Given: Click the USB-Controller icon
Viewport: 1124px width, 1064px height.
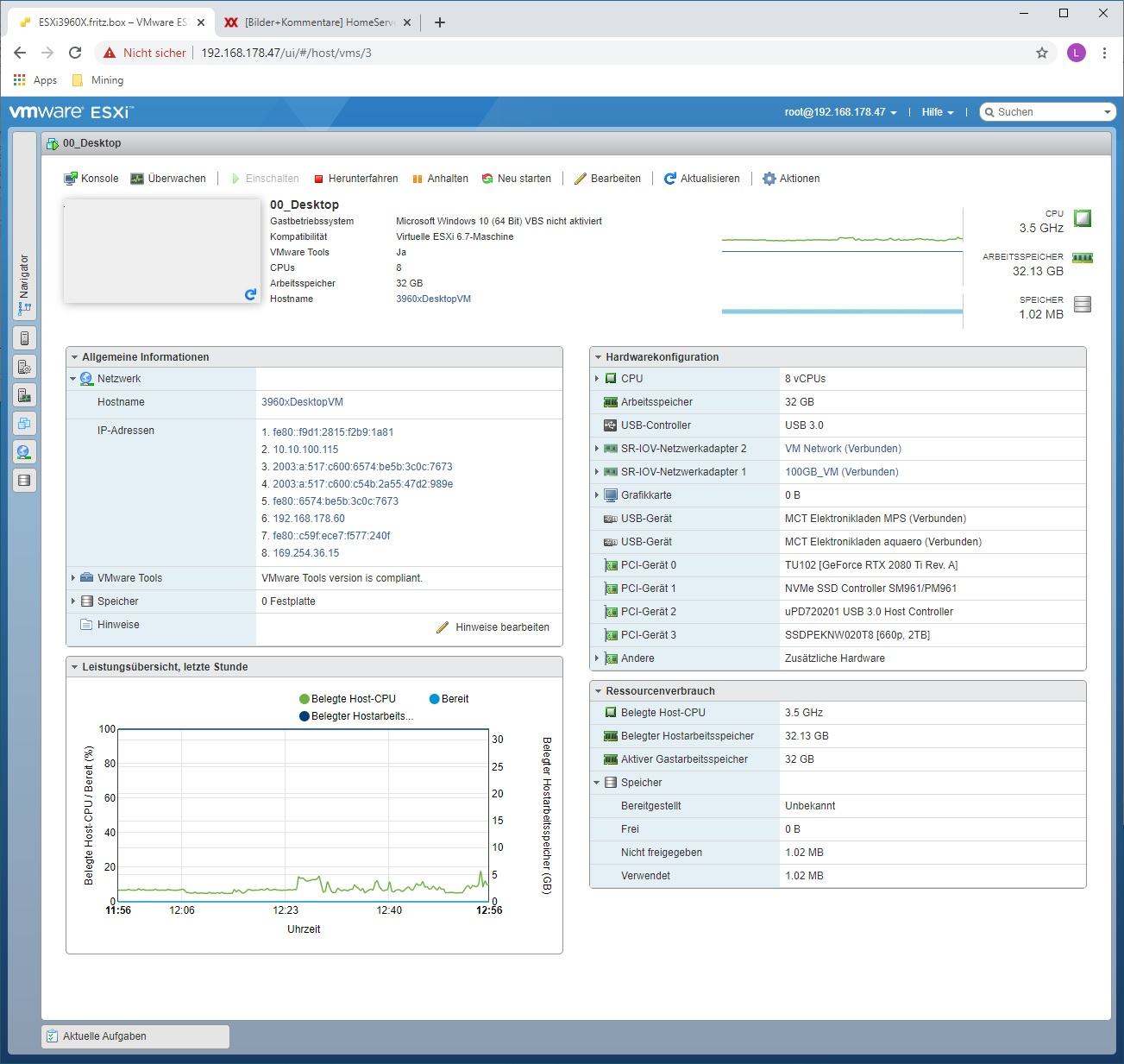Looking at the screenshot, I should point(611,425).
